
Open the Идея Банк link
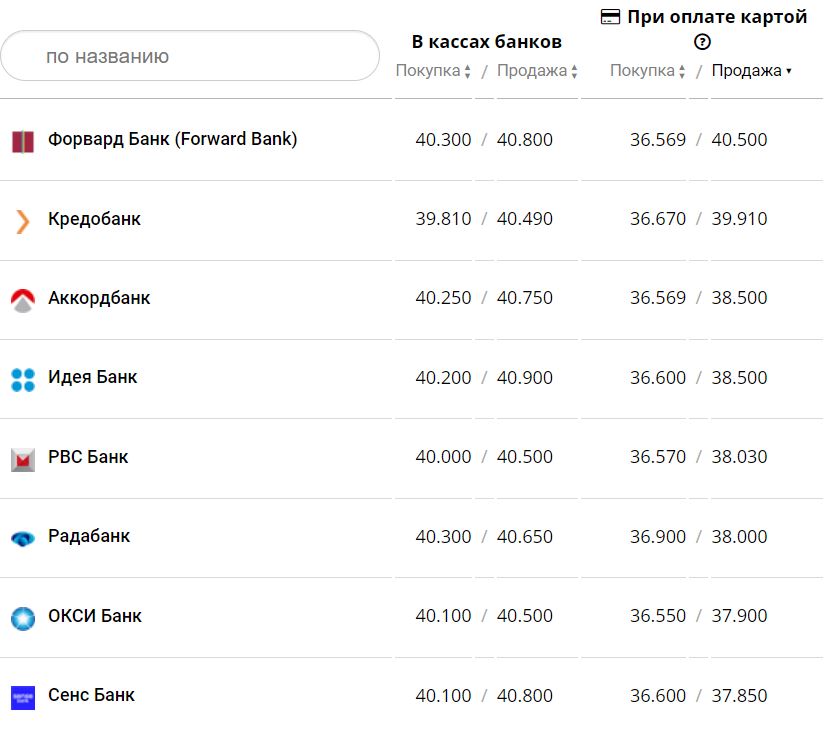pos(92,377)
